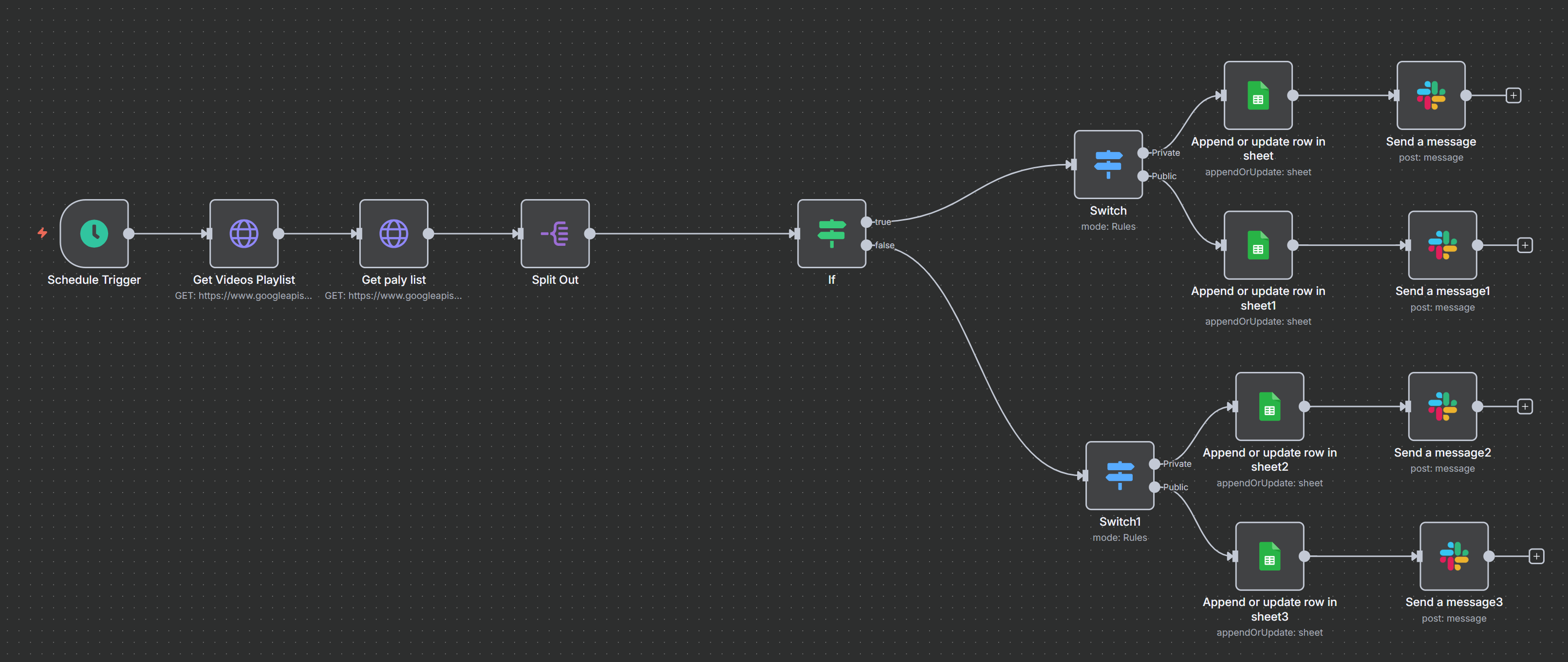1568x662 pixels.
Task: Select the Split Out node
Action: coord(555,234)
